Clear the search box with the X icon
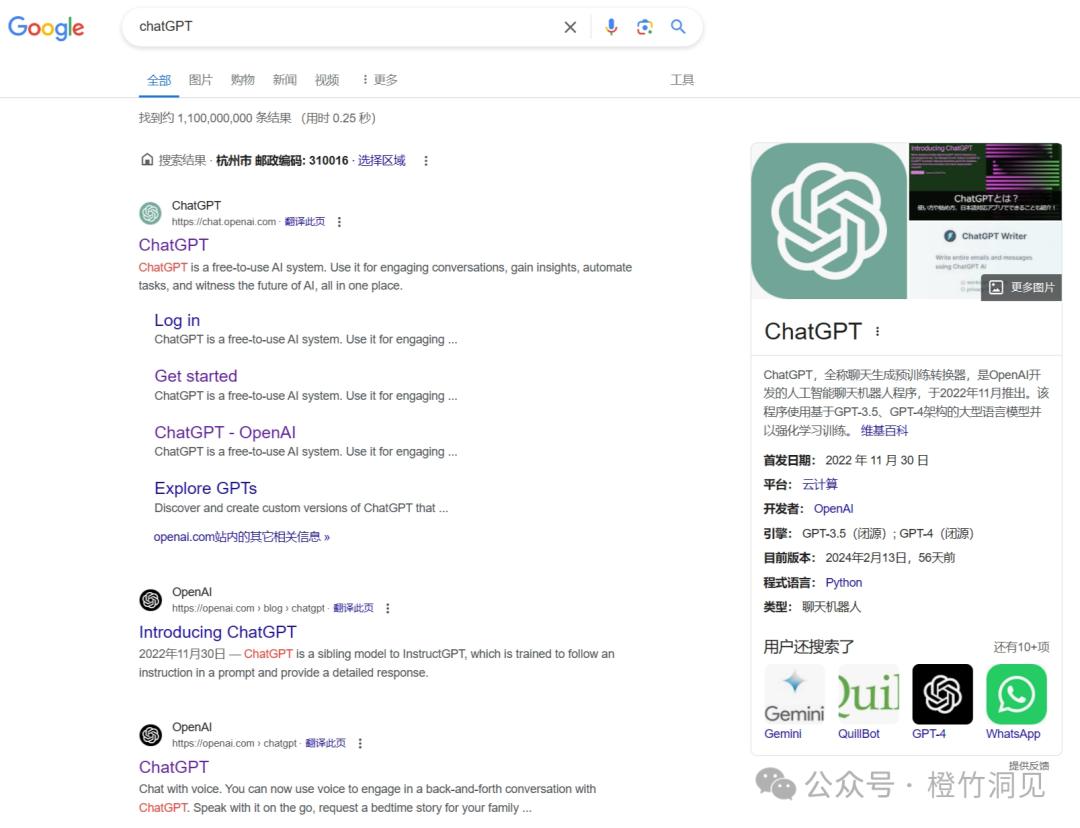The image size is (1080, 828). [570, 27]
